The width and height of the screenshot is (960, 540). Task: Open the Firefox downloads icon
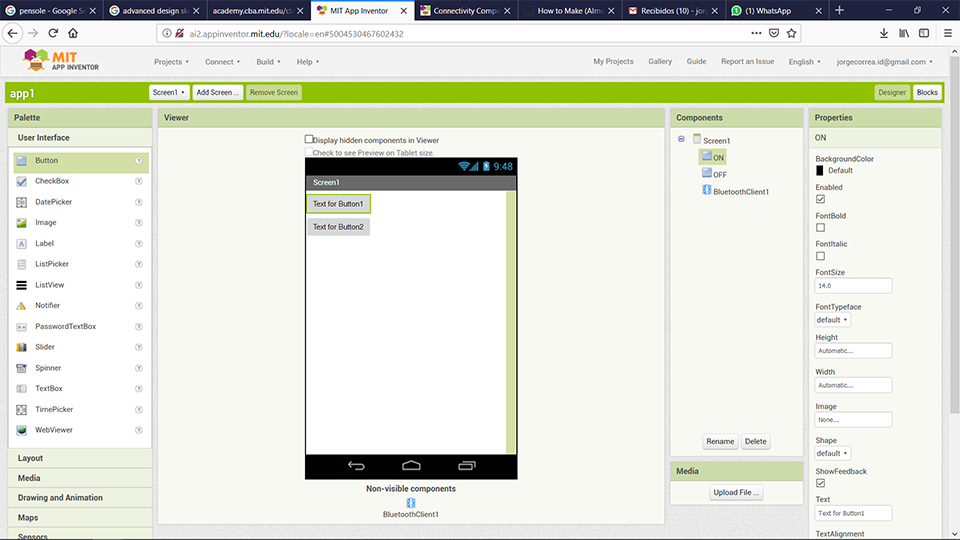883,33
